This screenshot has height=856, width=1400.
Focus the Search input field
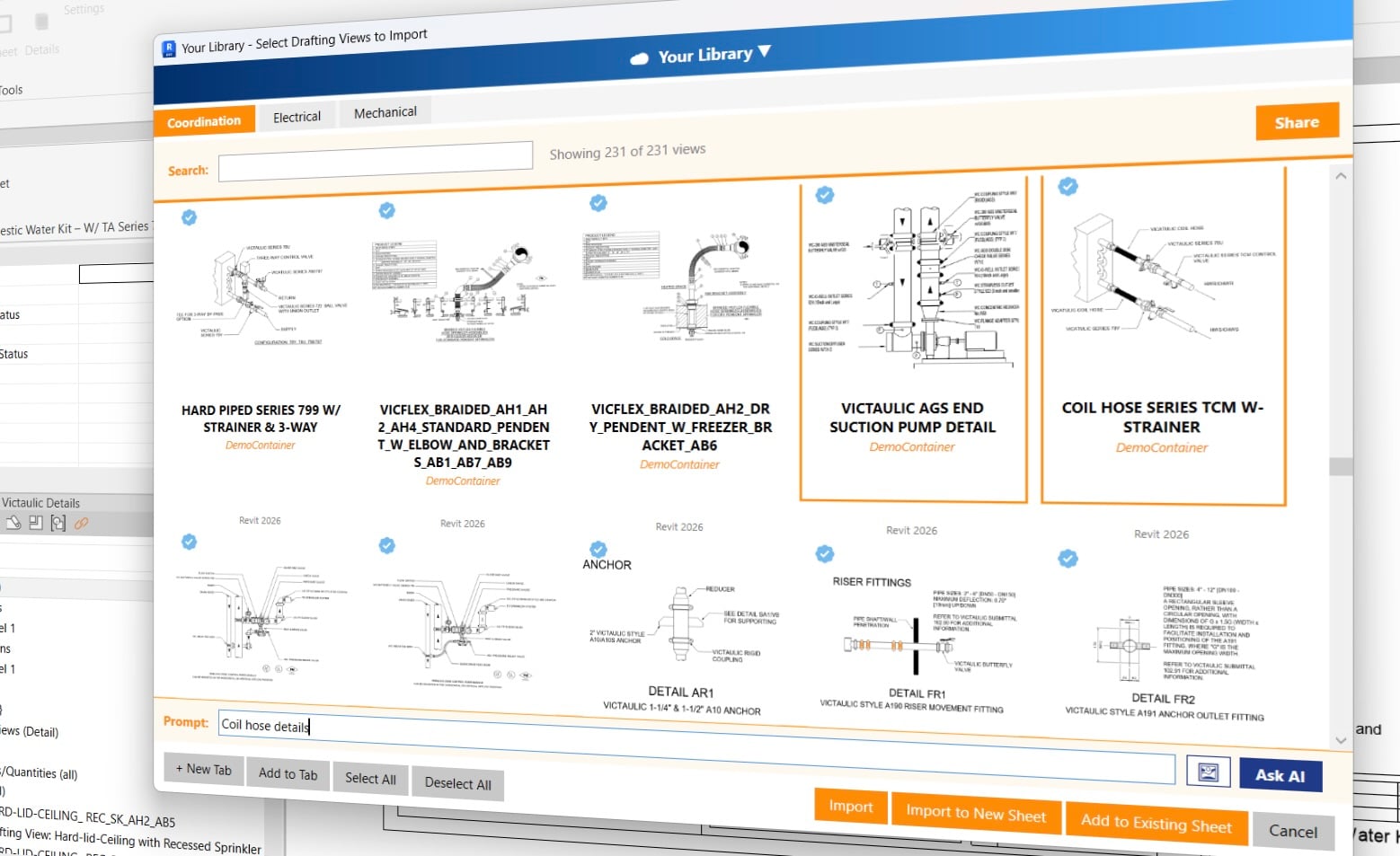[376, 161]
